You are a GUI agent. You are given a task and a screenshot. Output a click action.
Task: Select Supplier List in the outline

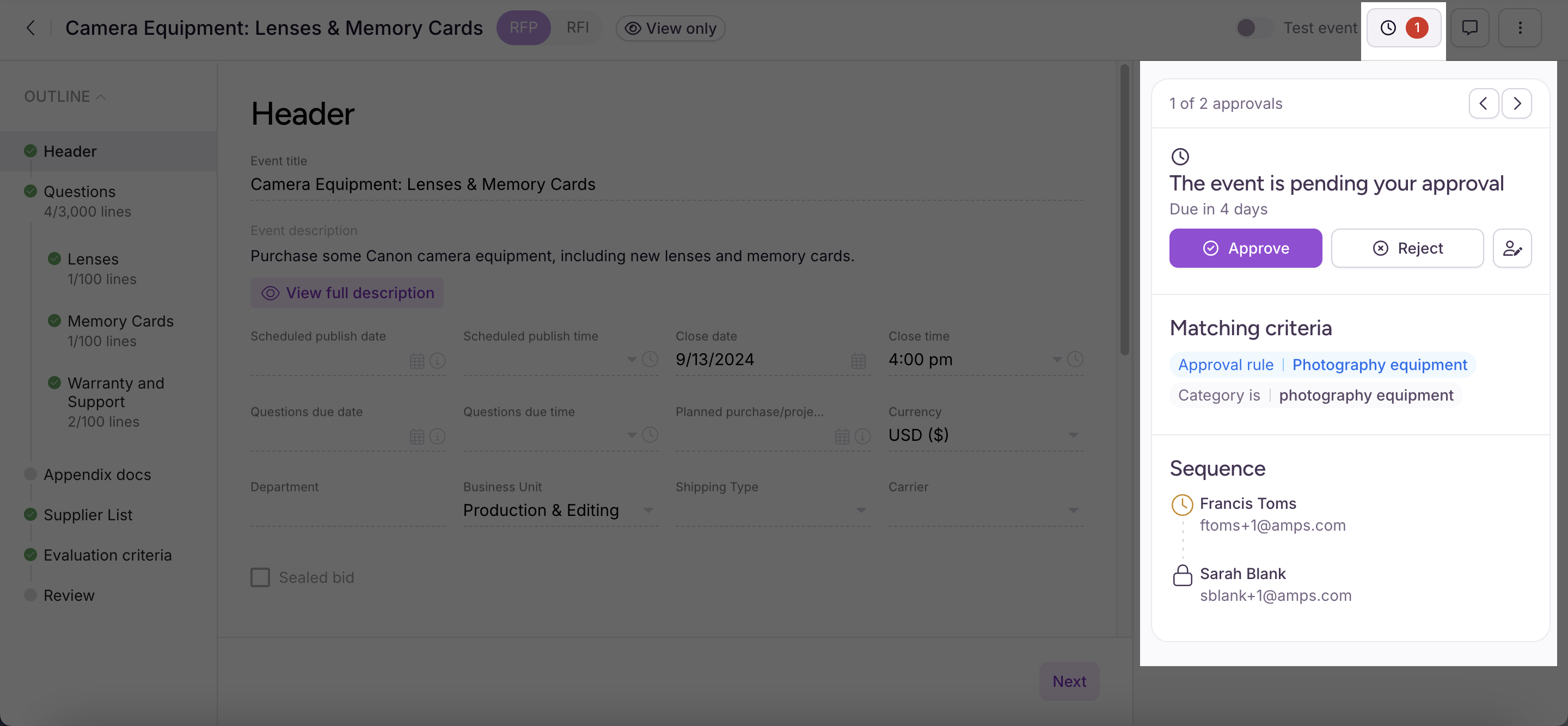[x=88, y=514]
